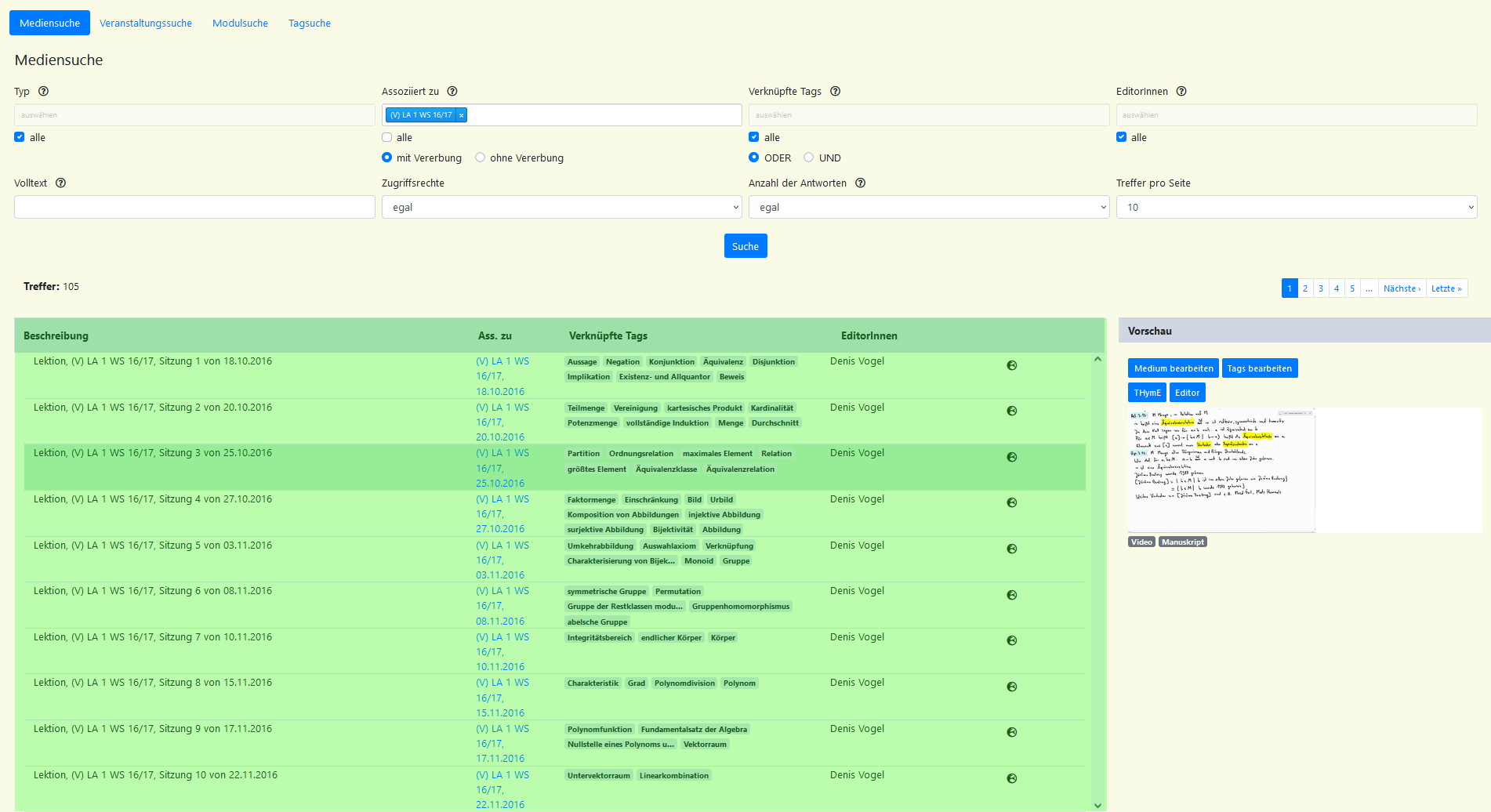Expand the Anzahl der Antworten dropdown
This screenshot has height=812, width=1491.
click(928, 207)
